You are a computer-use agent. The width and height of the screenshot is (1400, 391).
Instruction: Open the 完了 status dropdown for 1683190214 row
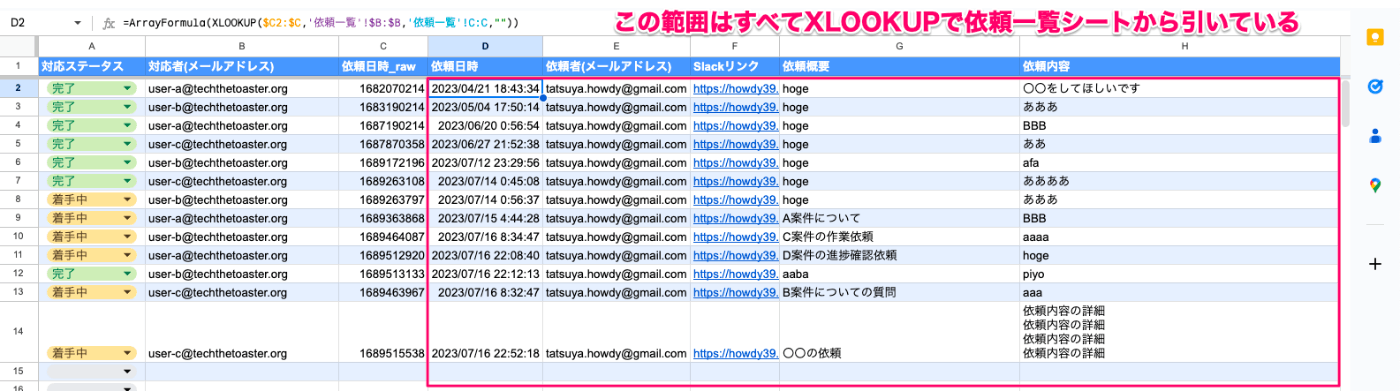click(x=127, y=107)
